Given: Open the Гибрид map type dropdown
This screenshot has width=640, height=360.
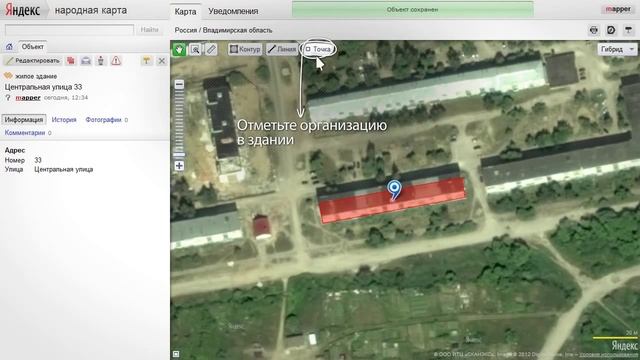Looking at the screenshot, I should [x=618, y=49].
